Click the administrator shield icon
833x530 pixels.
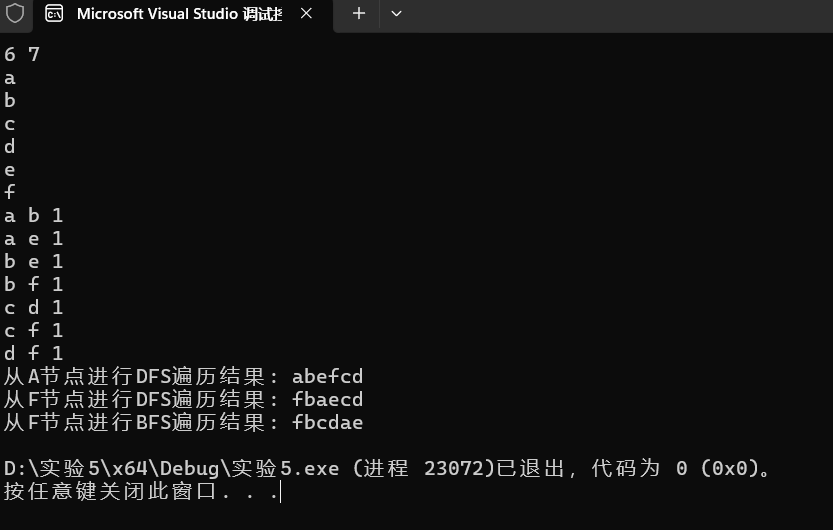pos(15,13)
